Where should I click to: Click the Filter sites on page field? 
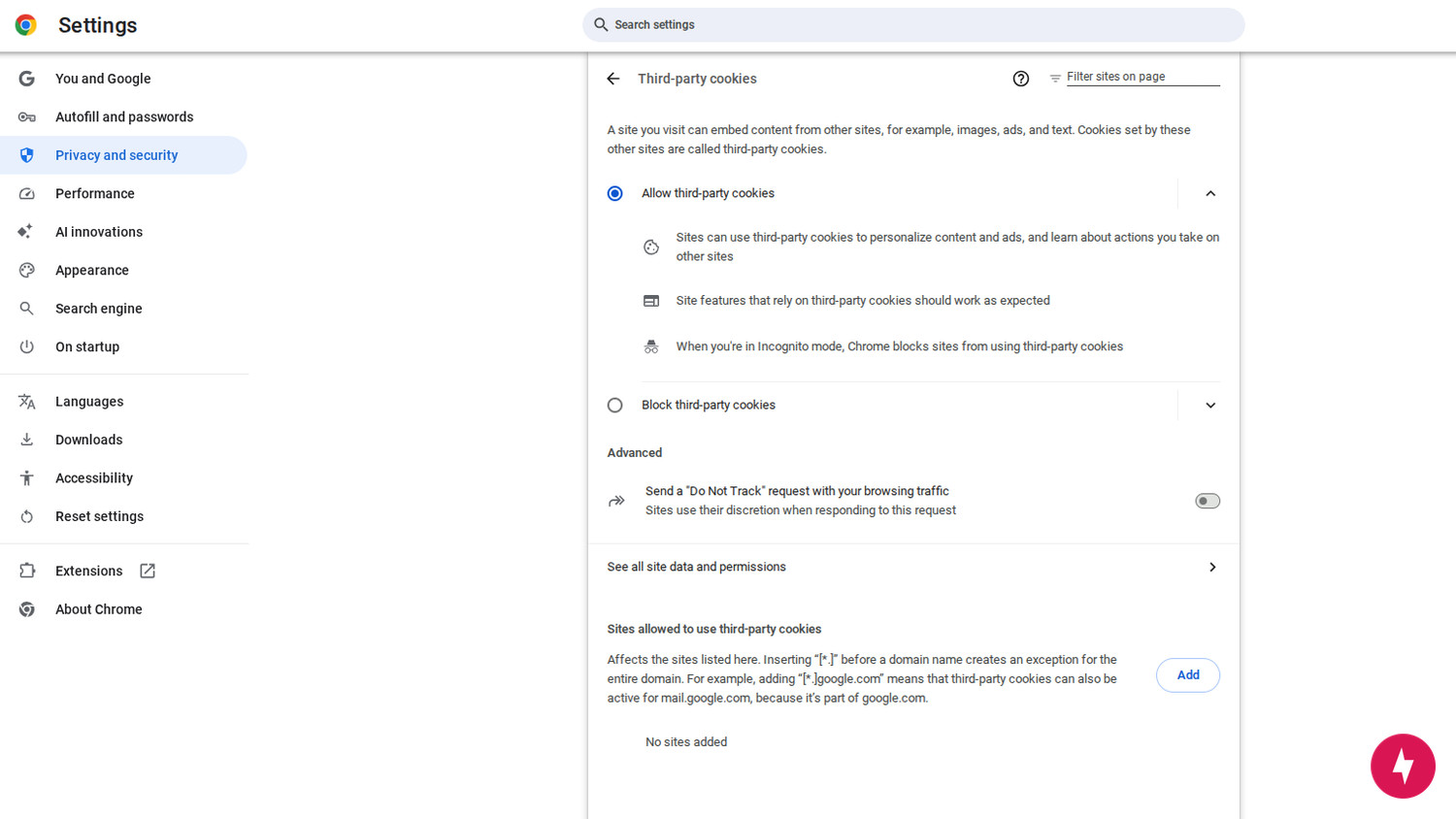click(x=1142, y=77)
